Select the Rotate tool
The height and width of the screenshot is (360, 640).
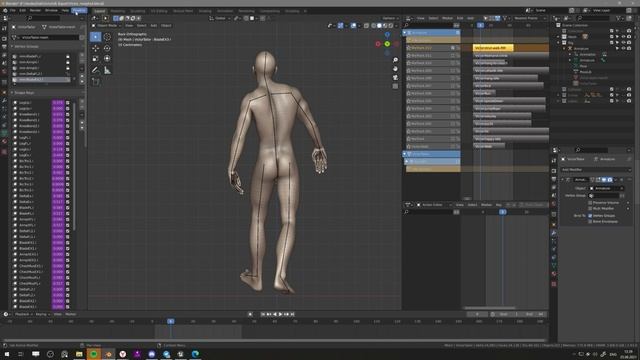tap(107, 48)
